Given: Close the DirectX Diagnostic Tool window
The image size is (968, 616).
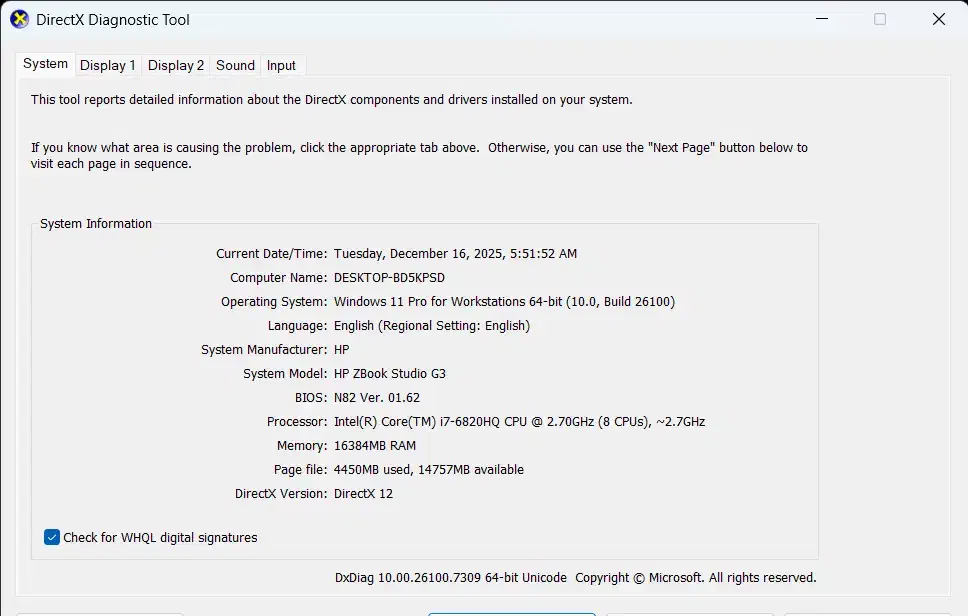Looking at the screenshot, I should tap(938, 19).
